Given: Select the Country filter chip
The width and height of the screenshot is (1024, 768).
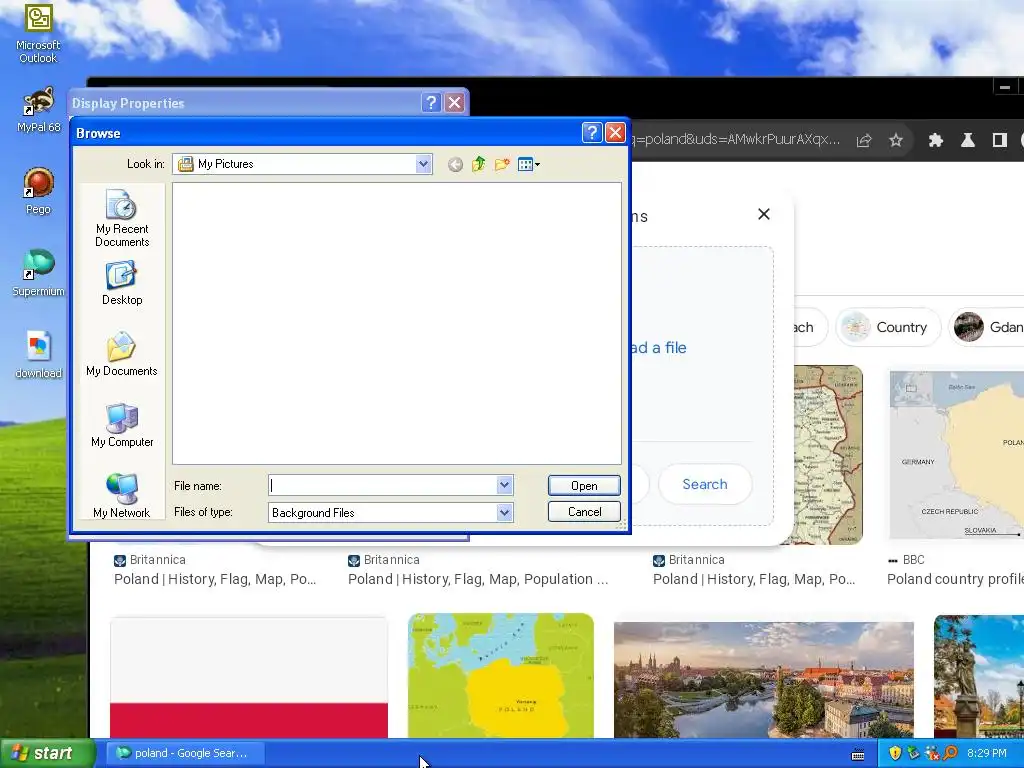Looking at the screenshot, I should coord(888,327).
